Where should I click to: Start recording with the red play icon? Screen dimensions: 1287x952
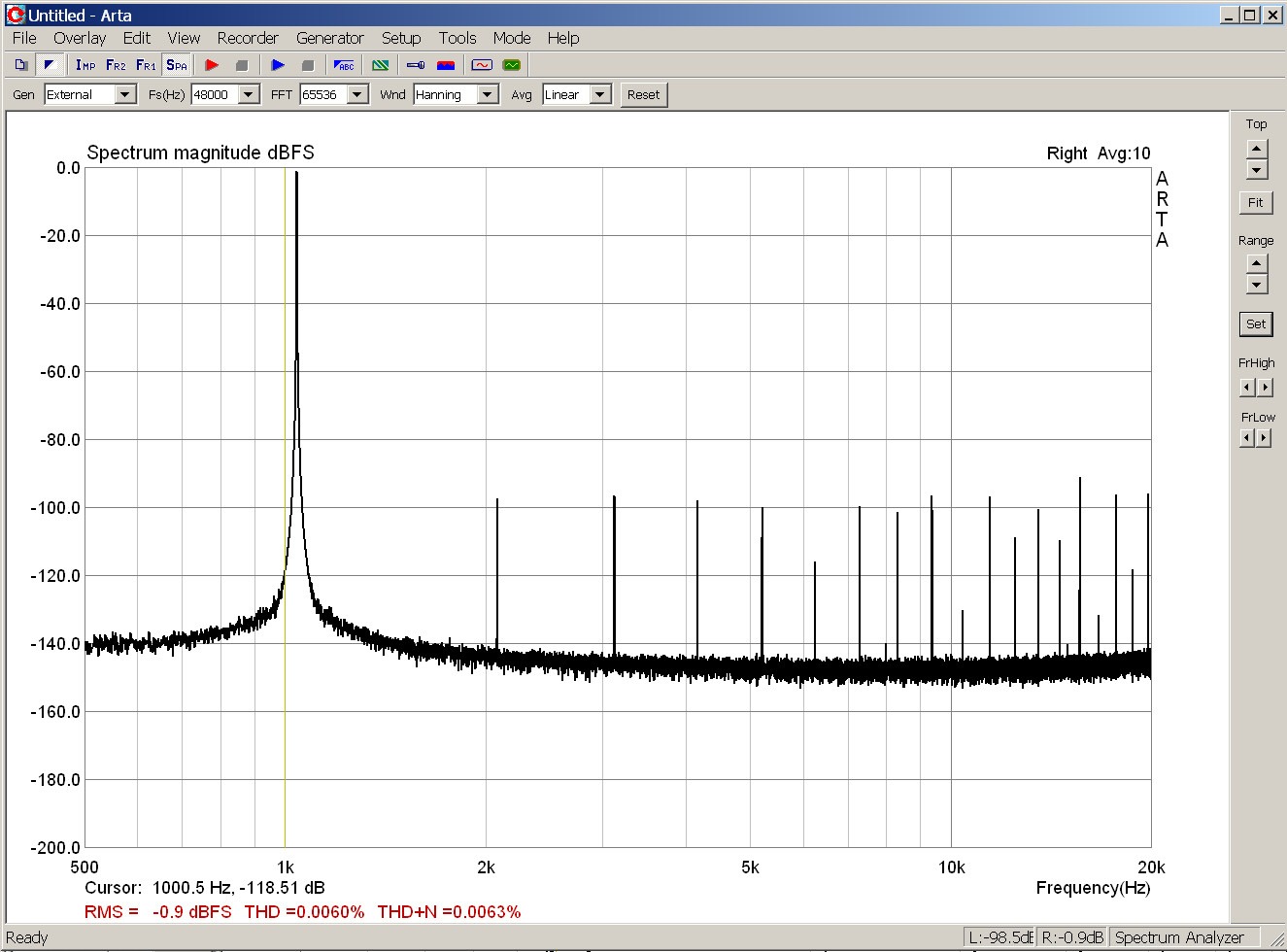212,65
